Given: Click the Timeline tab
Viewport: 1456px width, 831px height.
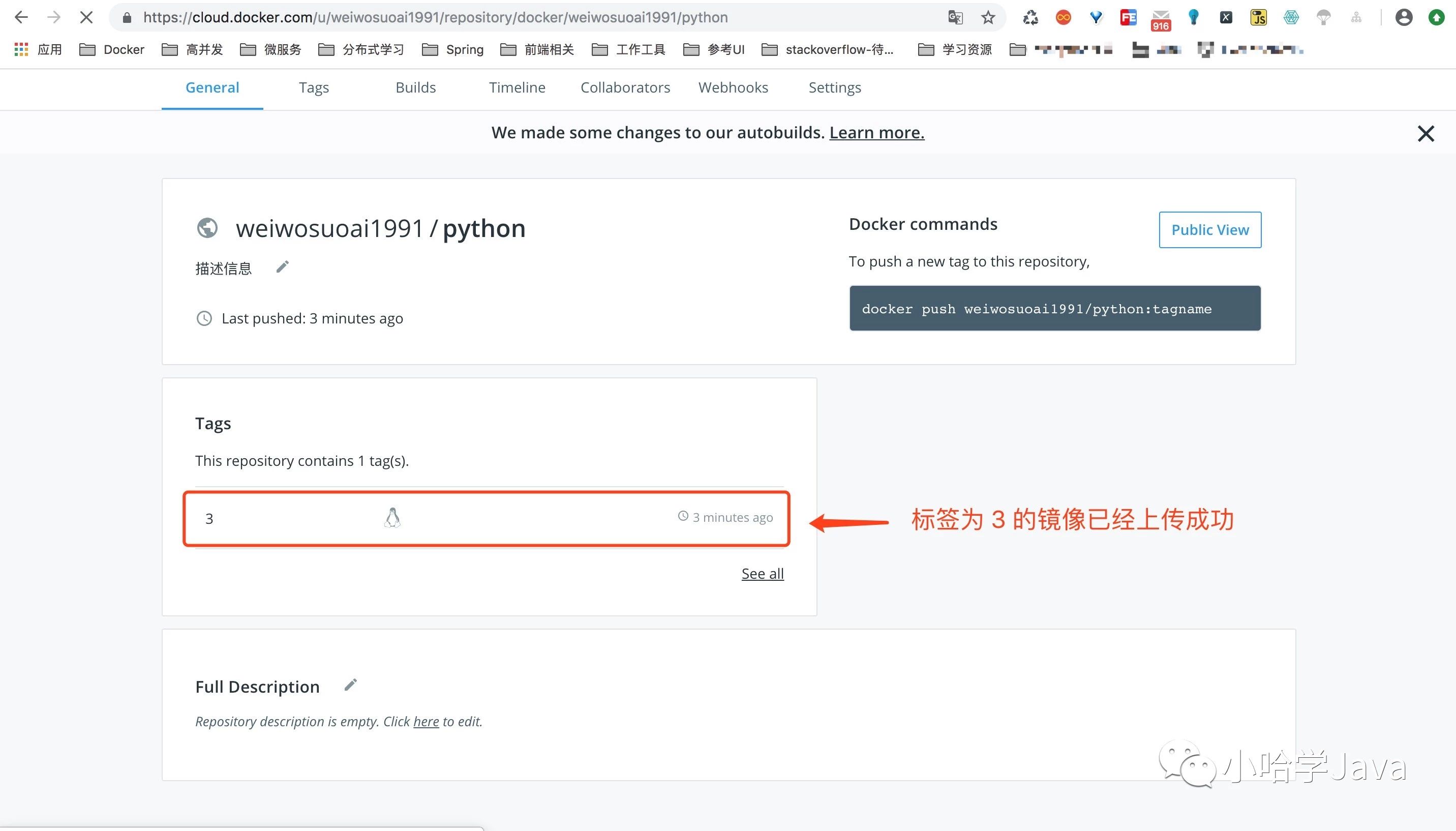Looking at the screenshot, I should (517, 88).
